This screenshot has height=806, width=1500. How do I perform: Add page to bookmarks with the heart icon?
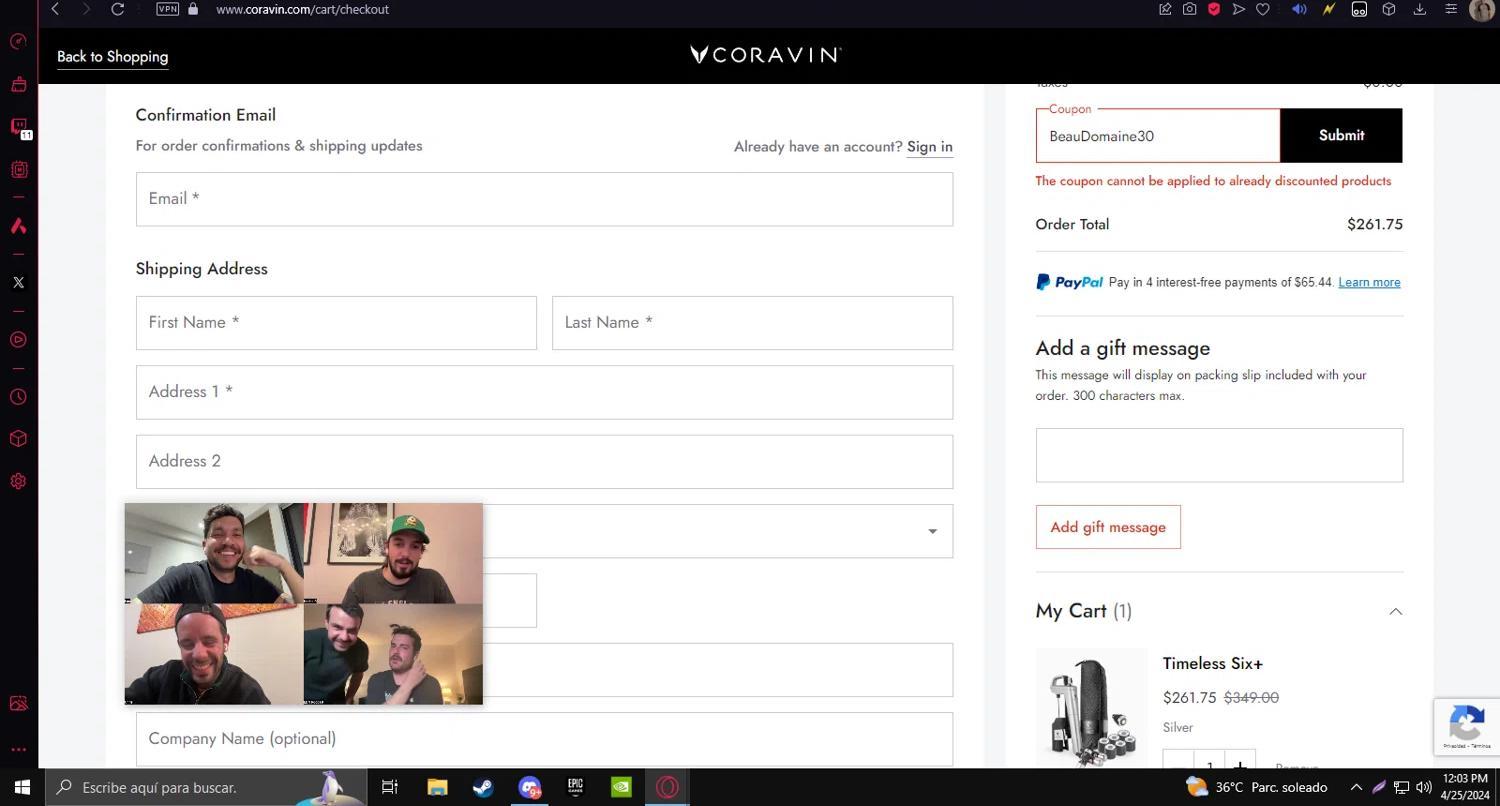(1263, 9)
